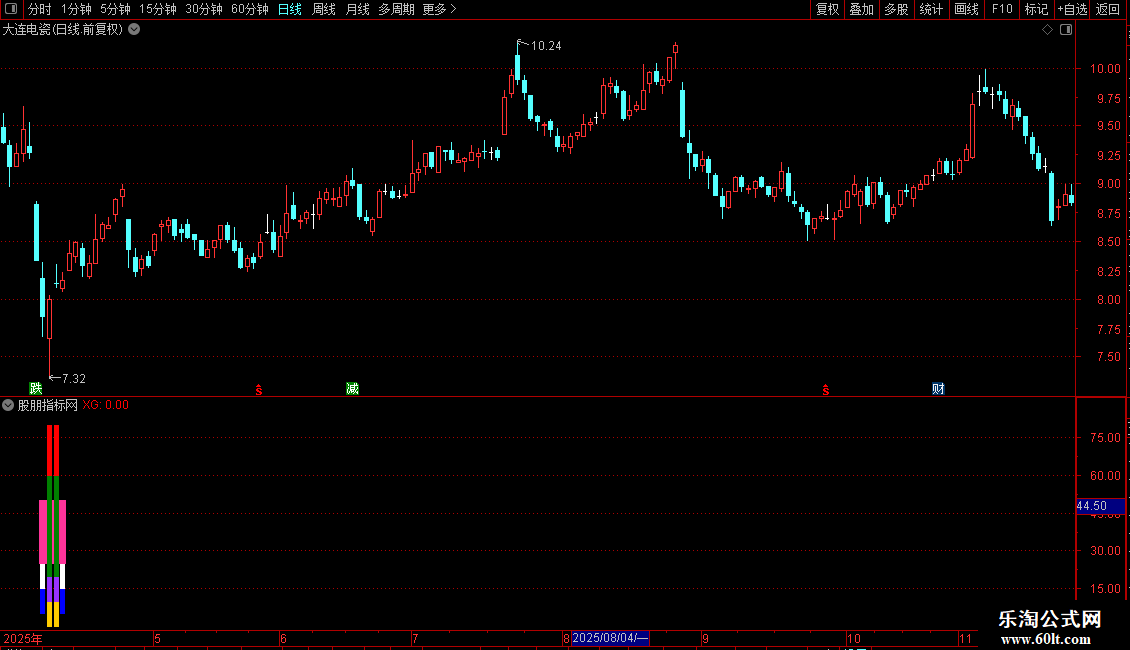Switch to 周线 weekly chart
This screenshot has height=650, width=1130.
coord(324,9)
